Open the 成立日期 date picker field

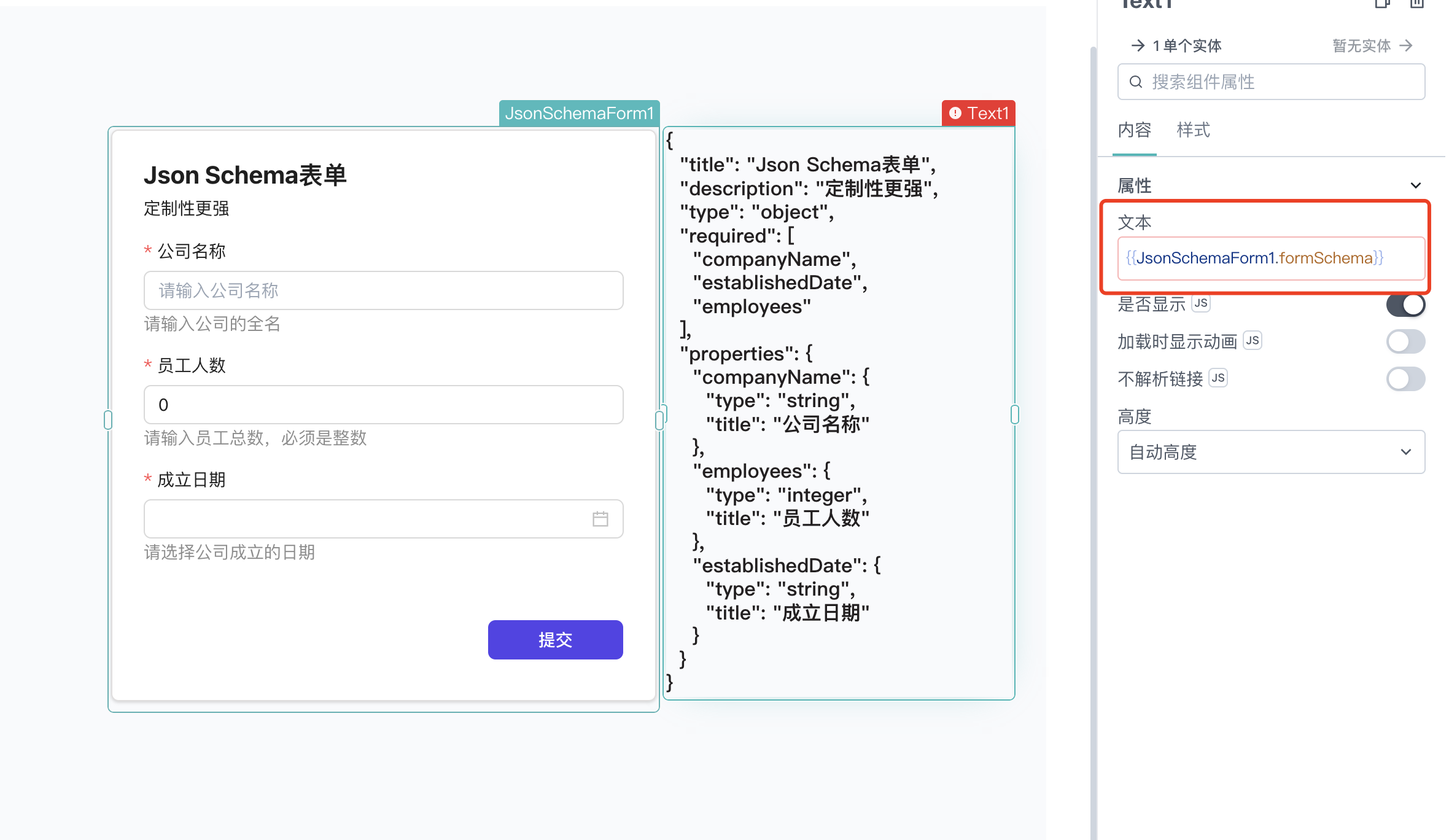pos(383,519)
